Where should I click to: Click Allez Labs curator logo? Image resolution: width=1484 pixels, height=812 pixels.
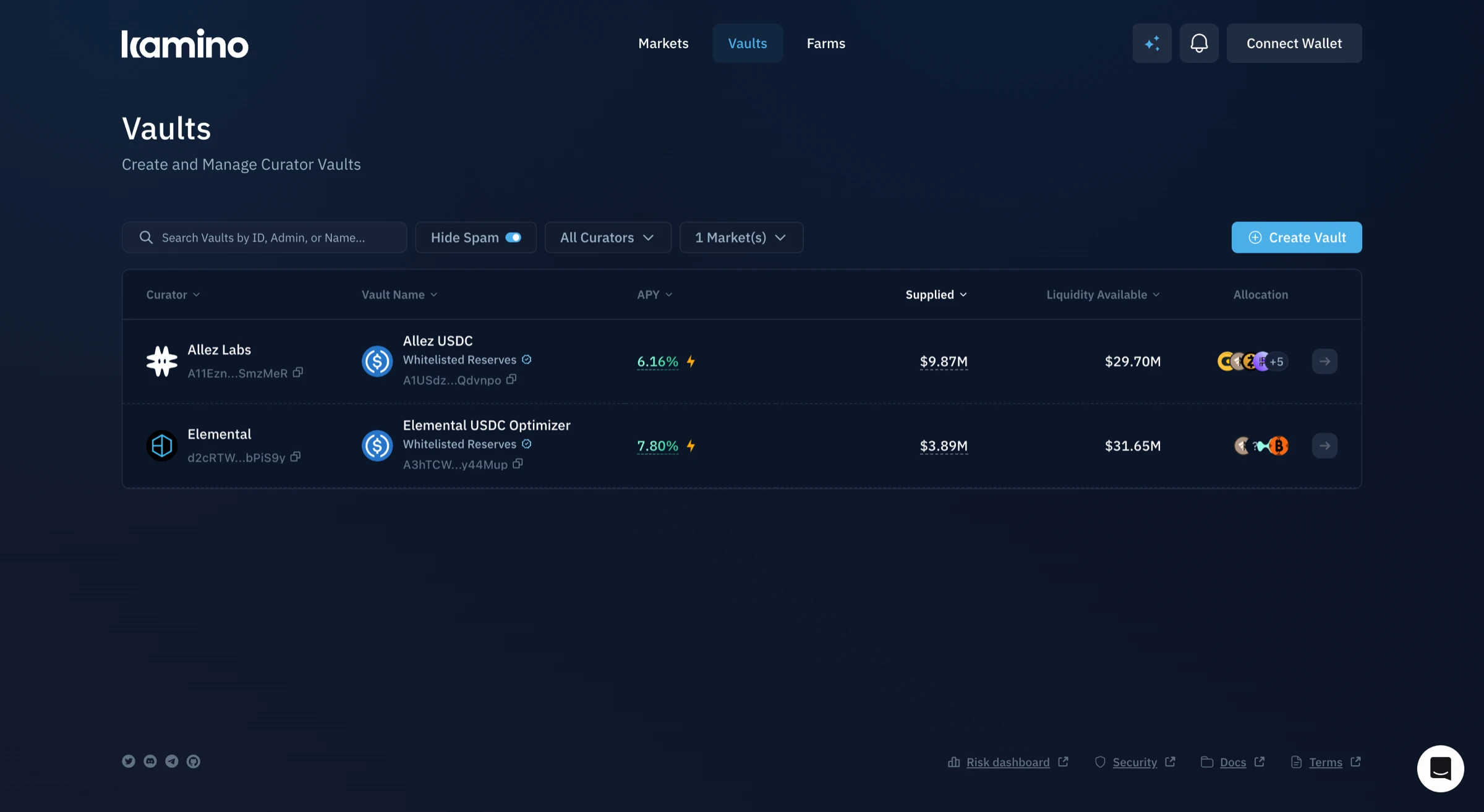point(162,361)
